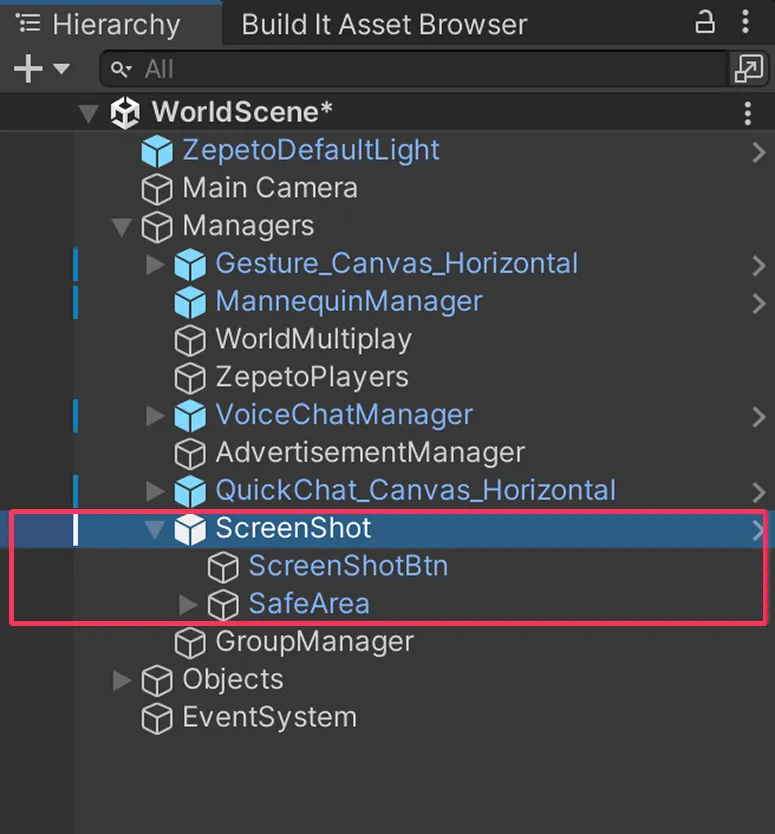Open the WorldScene options menu

point(747,113)
